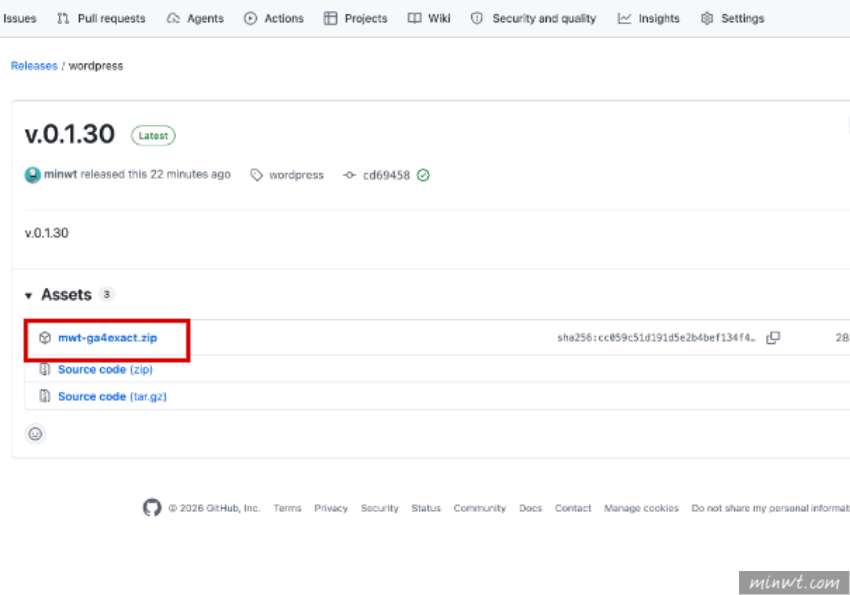Image resolution: width=850 pixels, height=595 pixels.
Task: Click the Assets heading
Action: pos(66,295)
